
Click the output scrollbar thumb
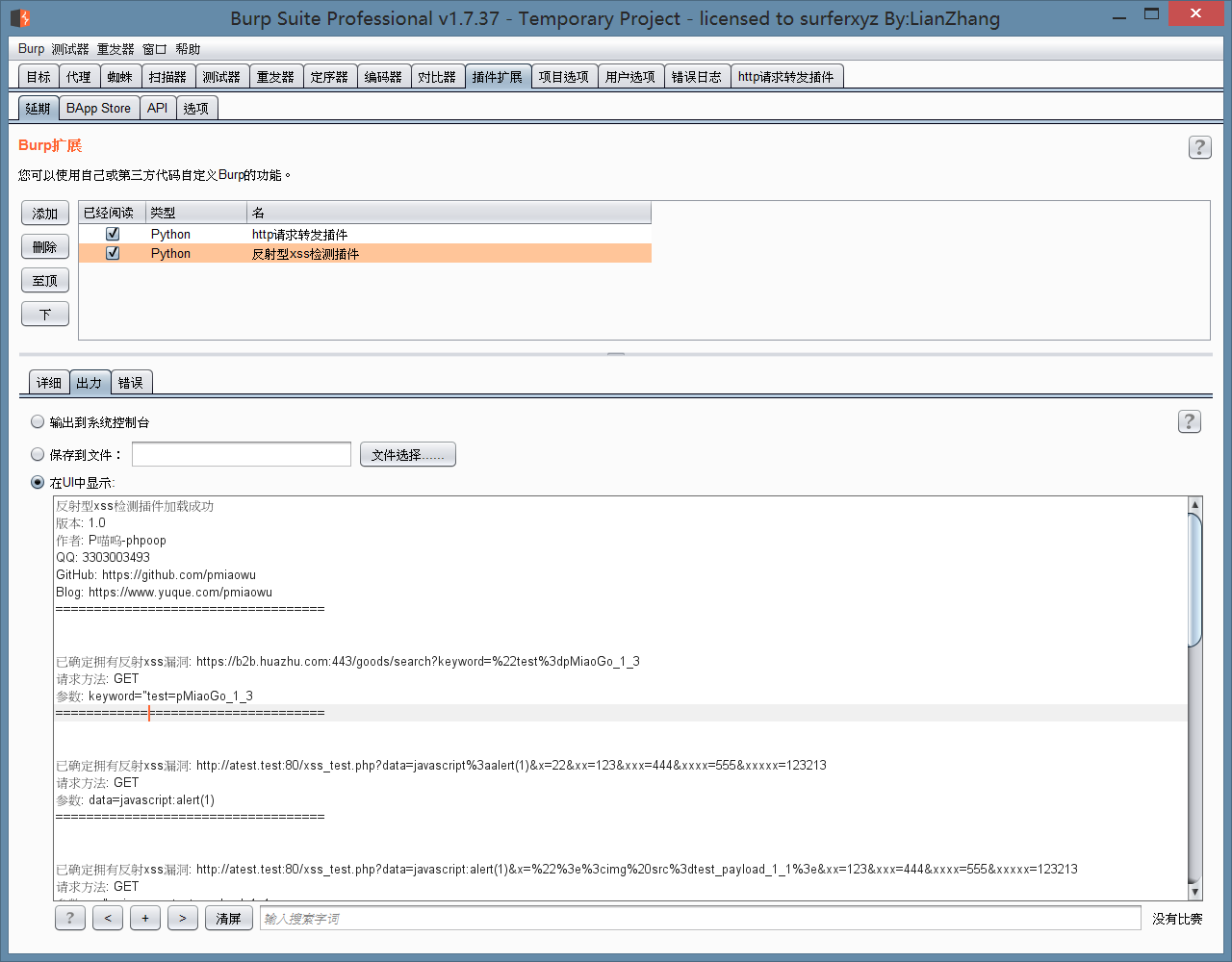pos(1194,580)
